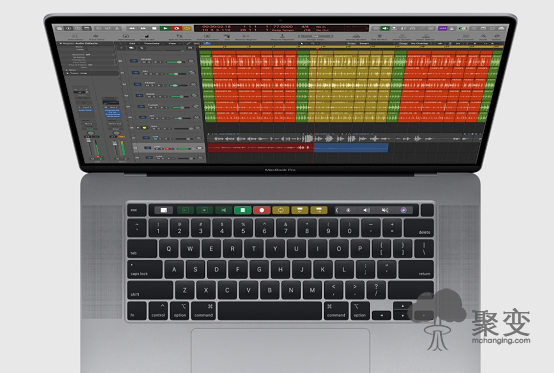The width and height of the screenshot is (554, 373).
Task: Click the add track plus button
Action: coord(121,48)
